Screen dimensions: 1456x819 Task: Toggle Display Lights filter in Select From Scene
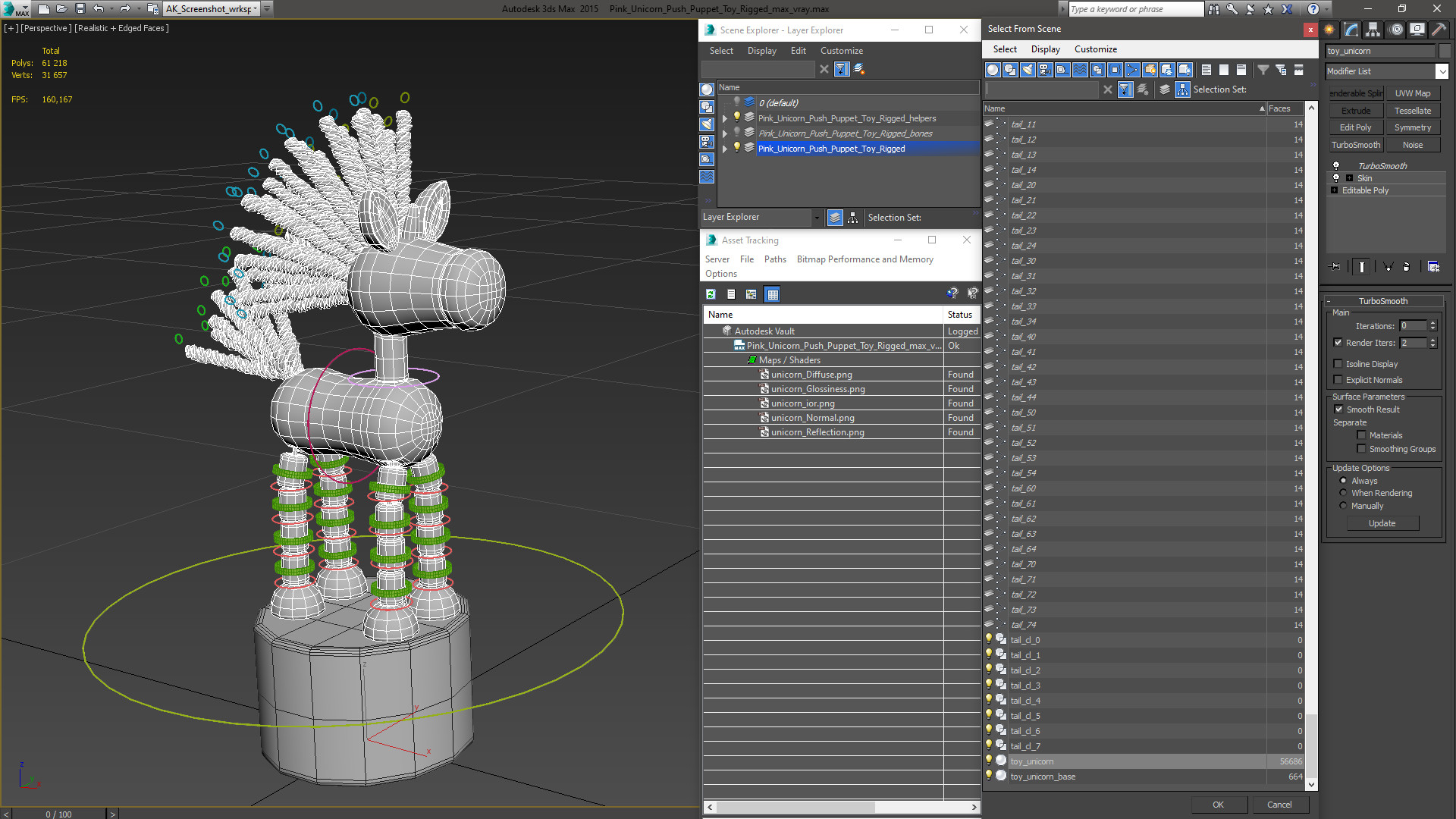pyautogui.click(x=1028, y=70)
